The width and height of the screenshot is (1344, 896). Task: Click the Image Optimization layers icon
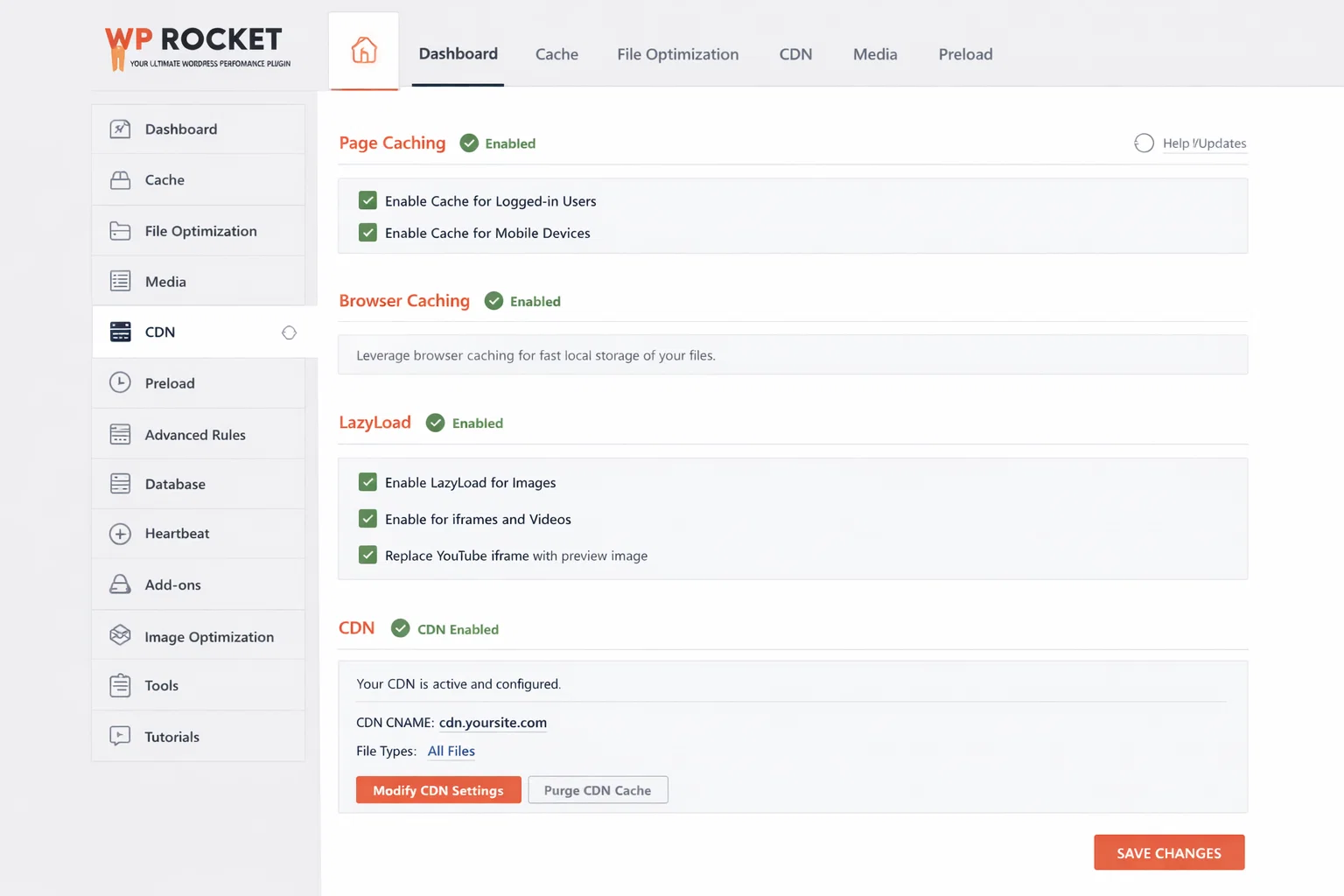121,635
